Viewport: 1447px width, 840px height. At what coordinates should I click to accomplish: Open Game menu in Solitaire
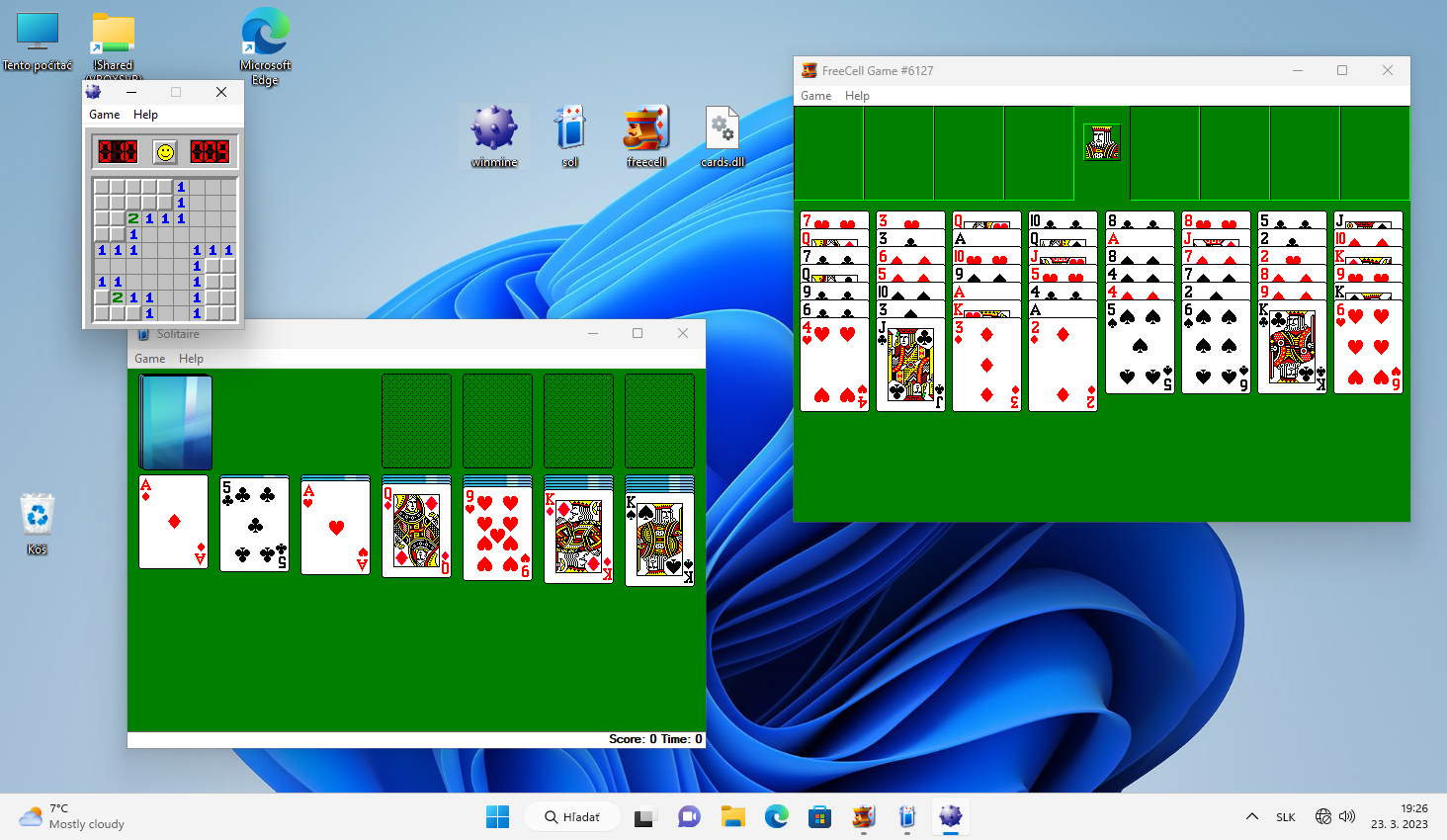click(x=149, y=359)
